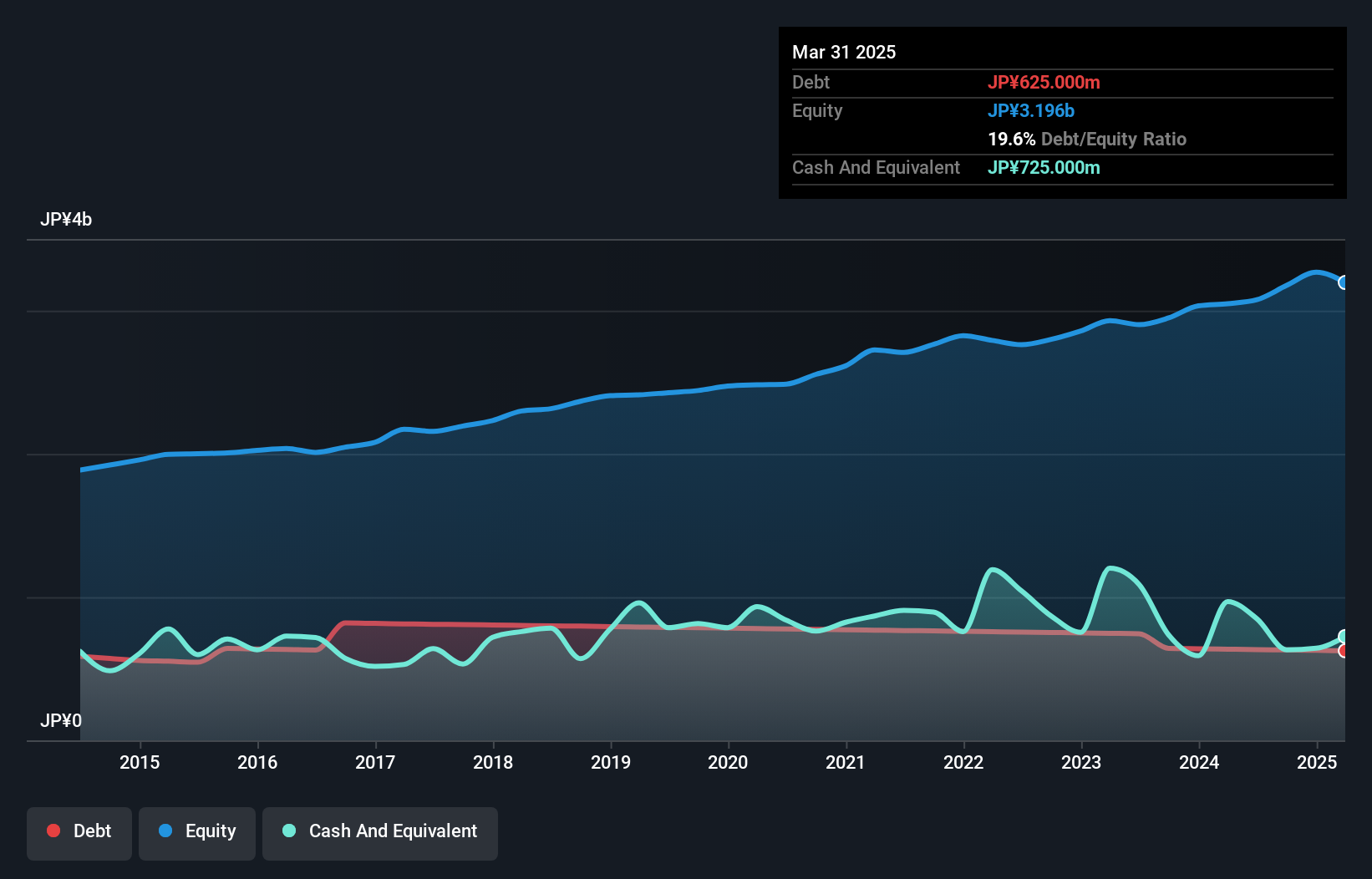Click the JP¥725.000m cash value
Viewport: 1372px width, 879px height.
[x=1044, y=167]
